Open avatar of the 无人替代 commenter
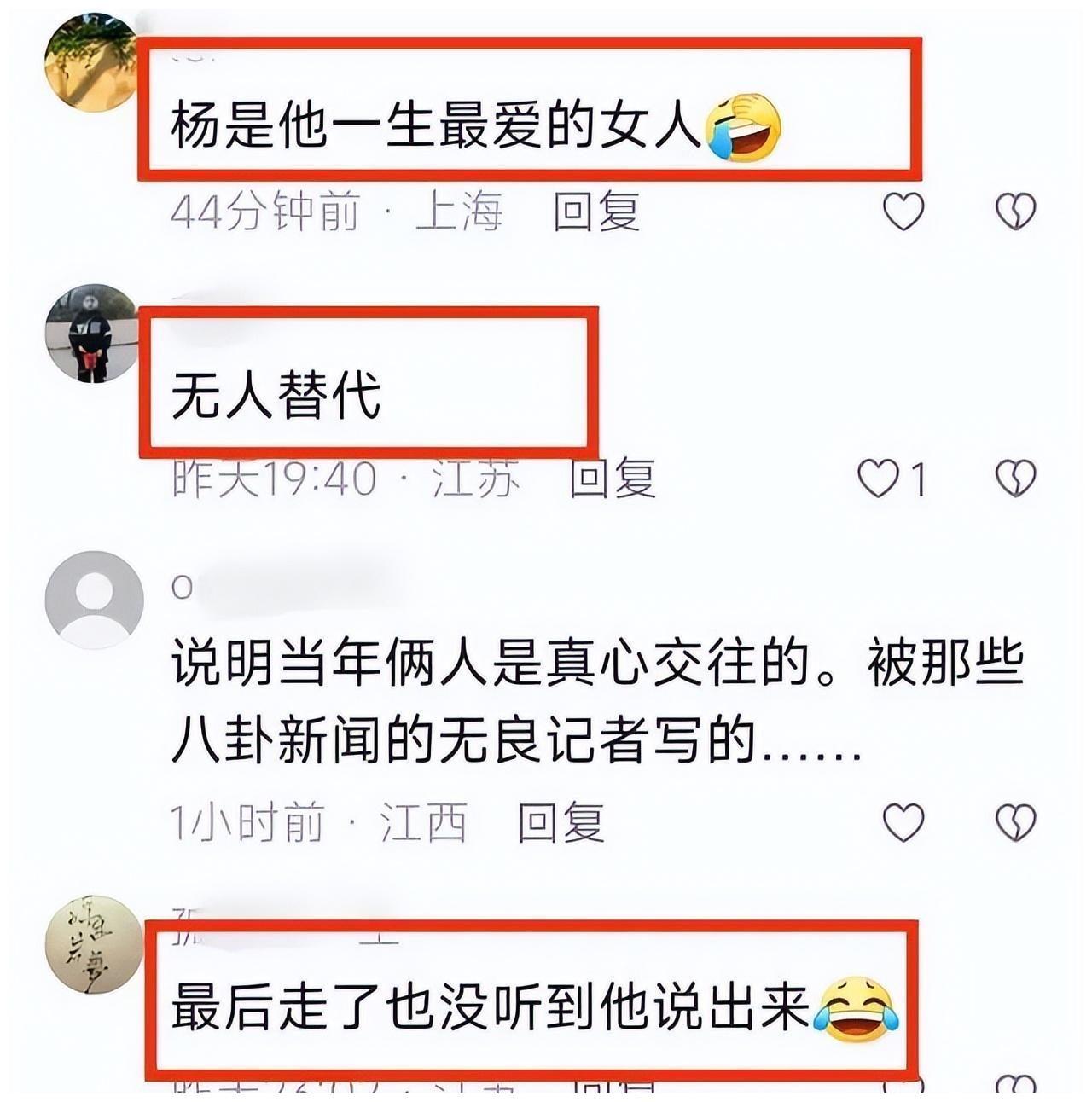This screenshot has height=1102, width=1092. pos(90,333)
